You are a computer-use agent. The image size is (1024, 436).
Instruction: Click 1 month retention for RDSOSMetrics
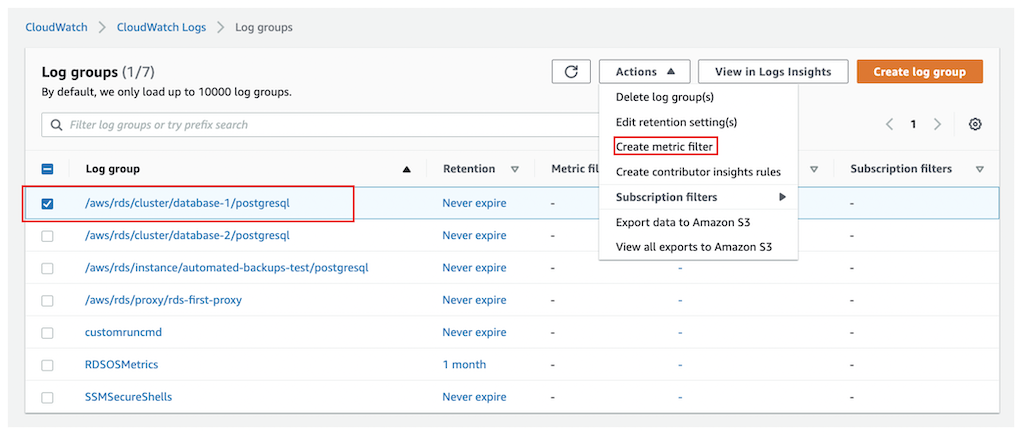pyautogui.click(x=464, y=365)
